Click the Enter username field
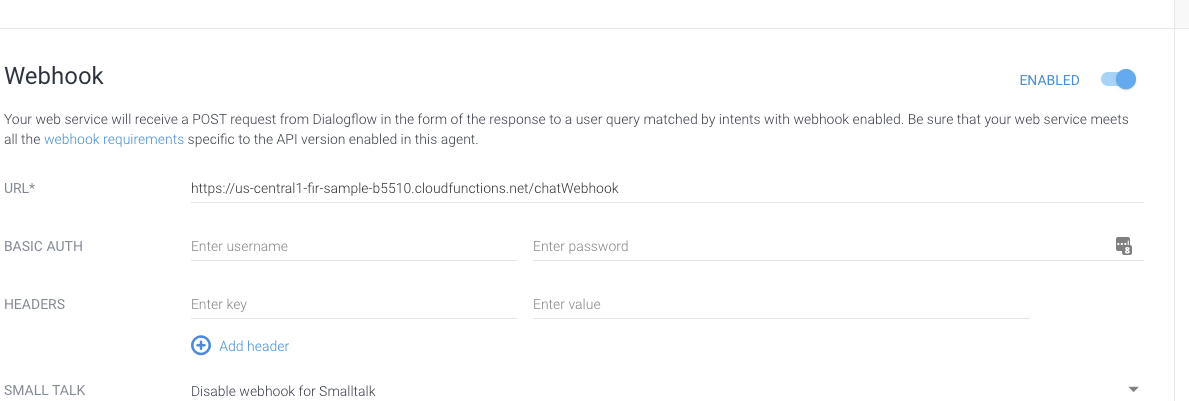The height and width of the screenshot is (401, 1189). tap(353, 247)
